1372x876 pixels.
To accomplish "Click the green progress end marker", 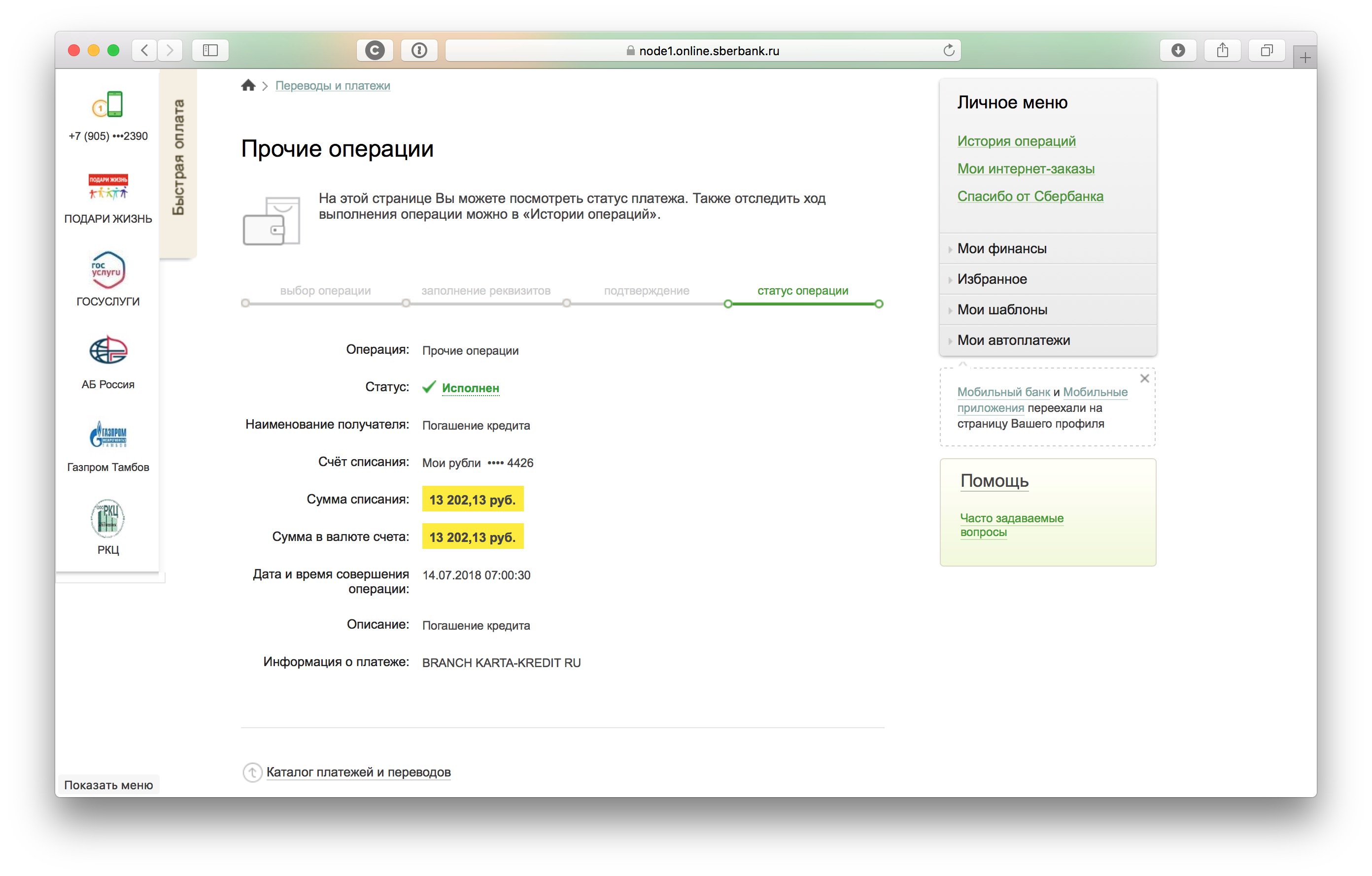I will pyautogui.click(x=879, y=303).
